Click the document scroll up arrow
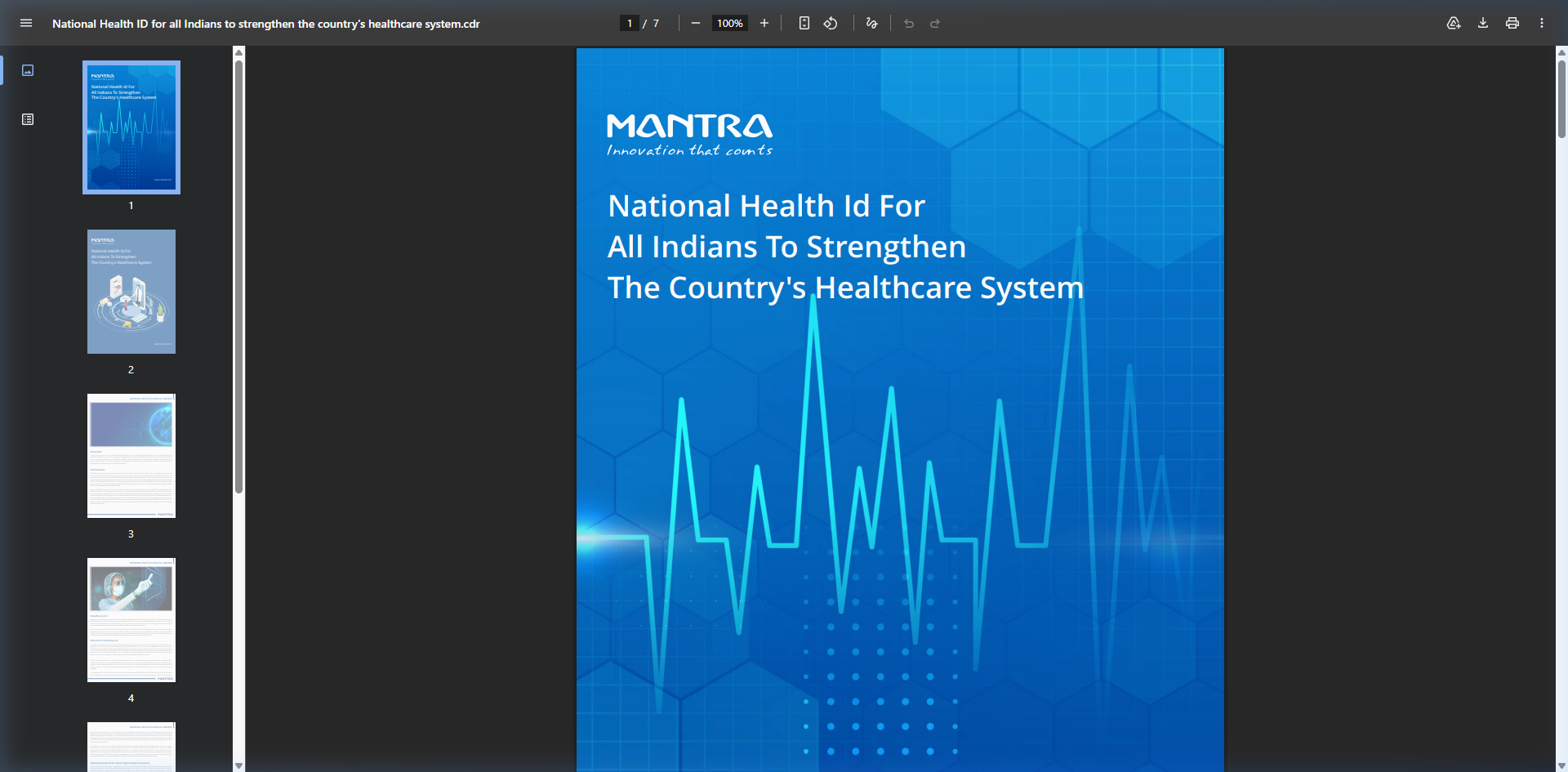1568x772 pixels. (1561, 52)
